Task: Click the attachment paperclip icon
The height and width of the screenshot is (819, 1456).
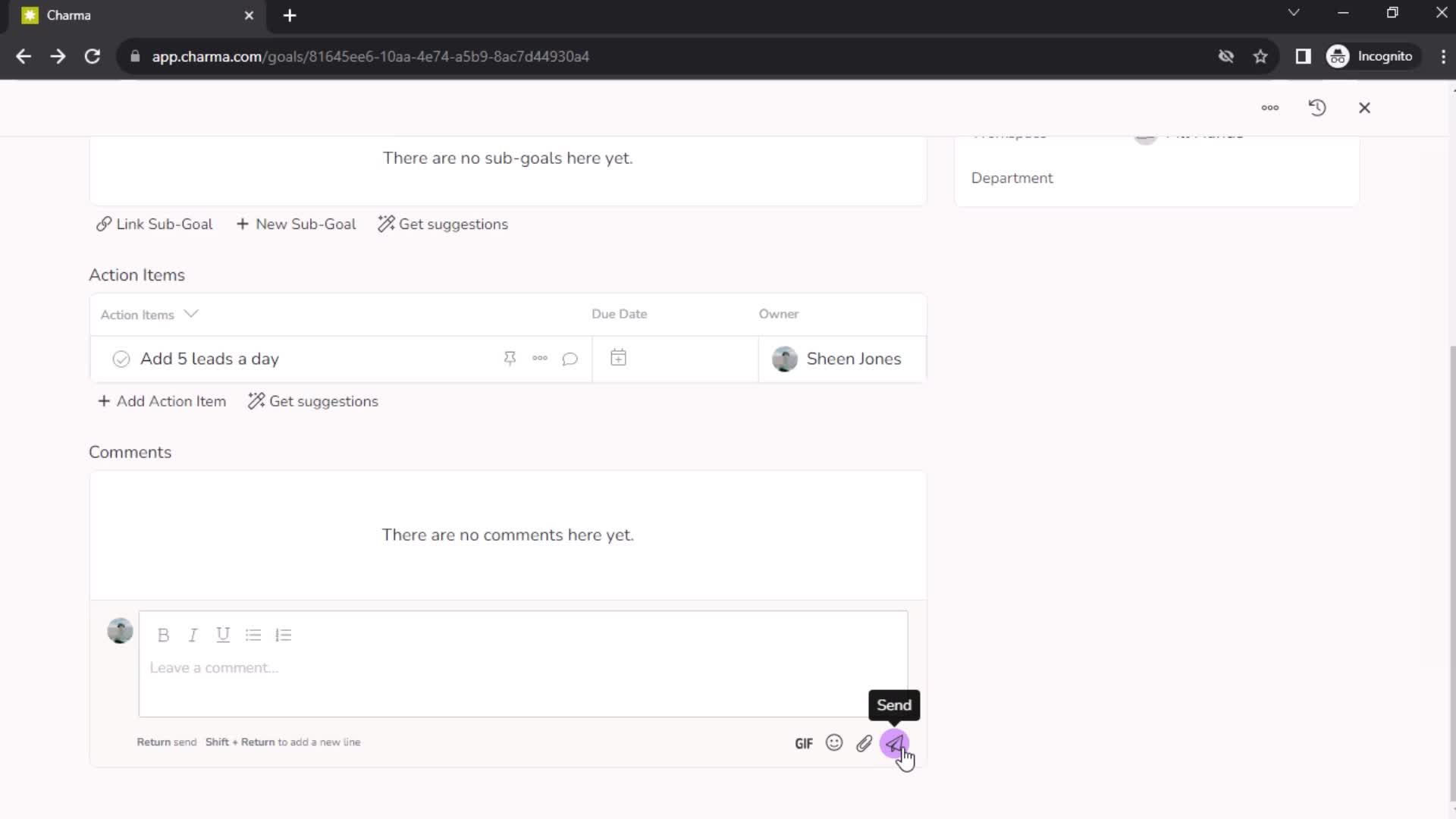Action: 865,743
